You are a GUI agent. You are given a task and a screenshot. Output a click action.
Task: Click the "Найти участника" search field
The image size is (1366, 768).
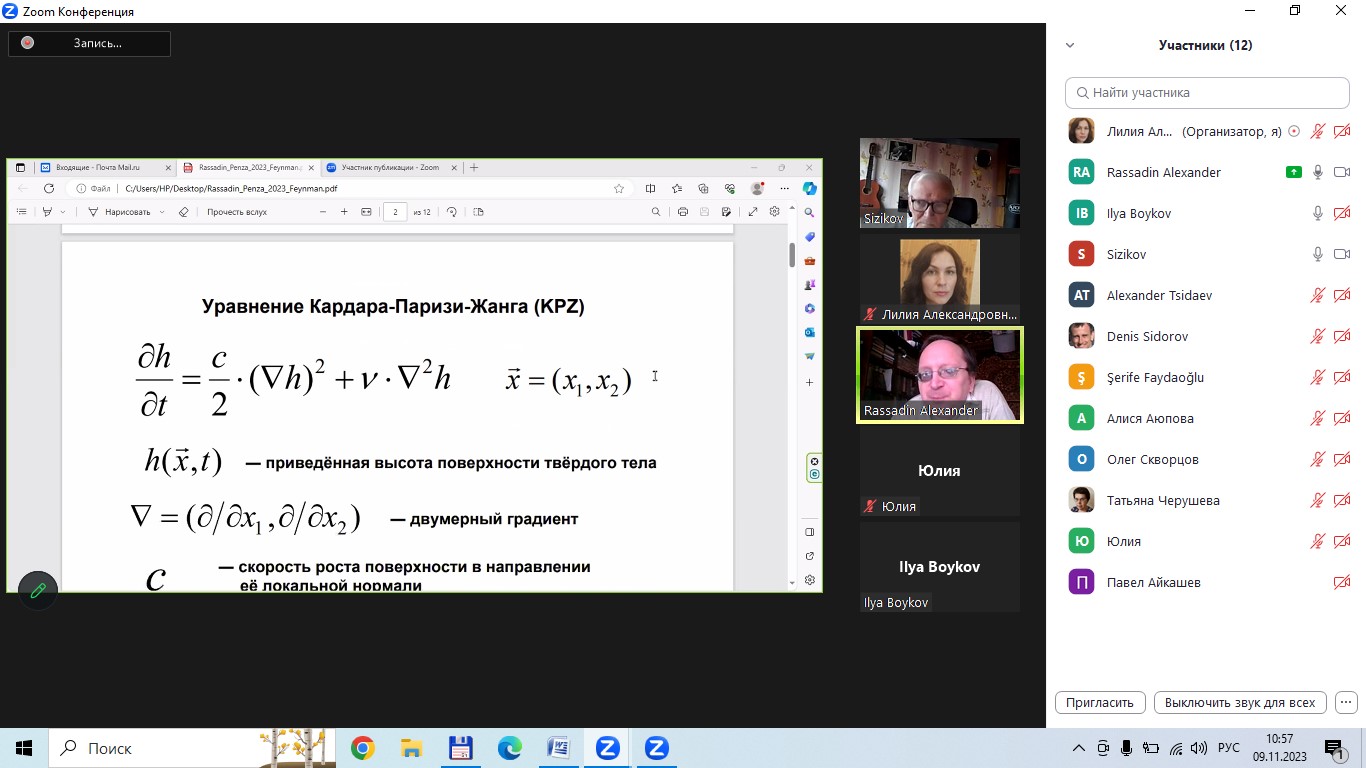click(x=1207, y=92)
